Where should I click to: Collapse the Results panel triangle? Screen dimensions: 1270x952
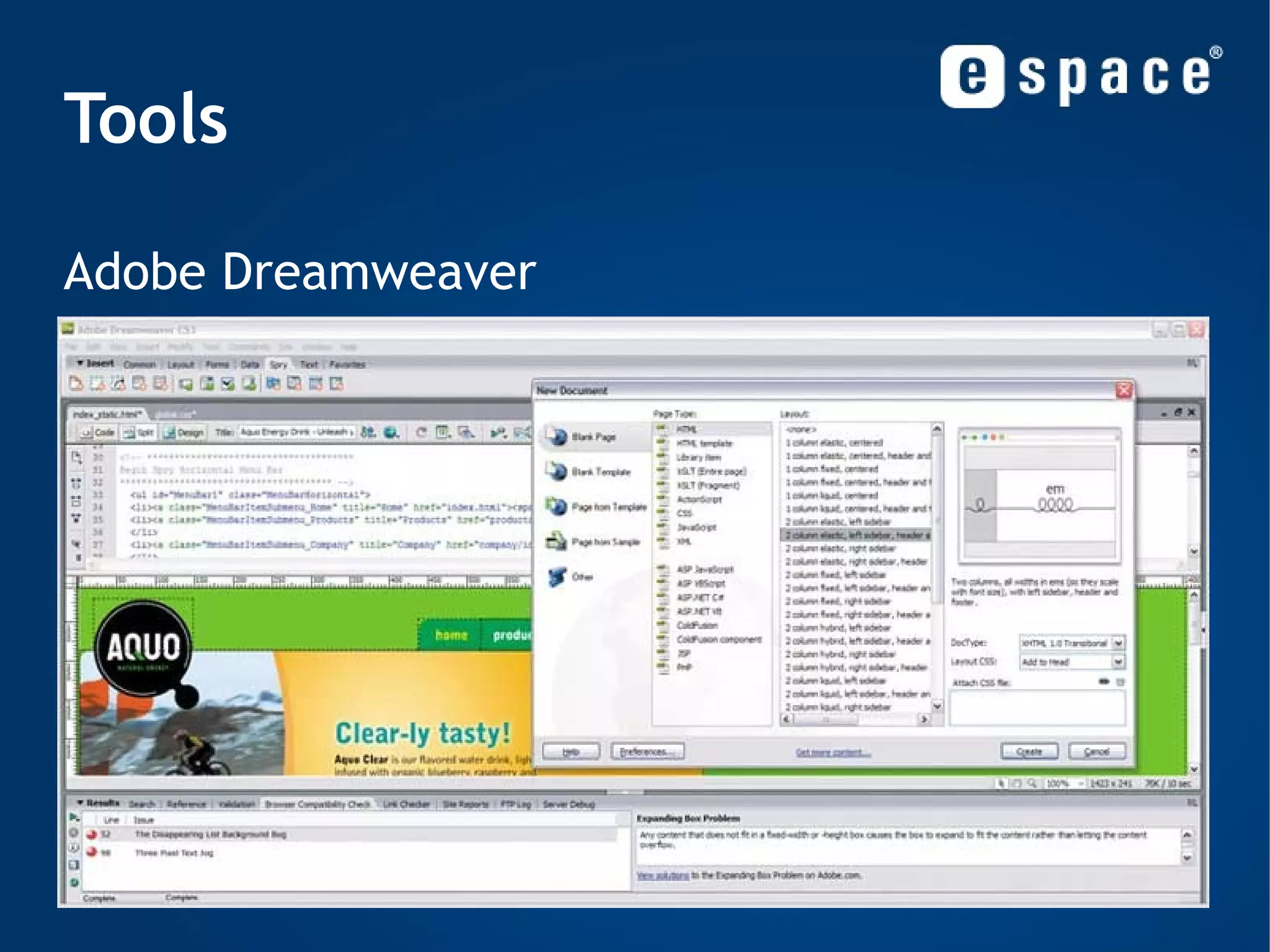click(79, 803)
